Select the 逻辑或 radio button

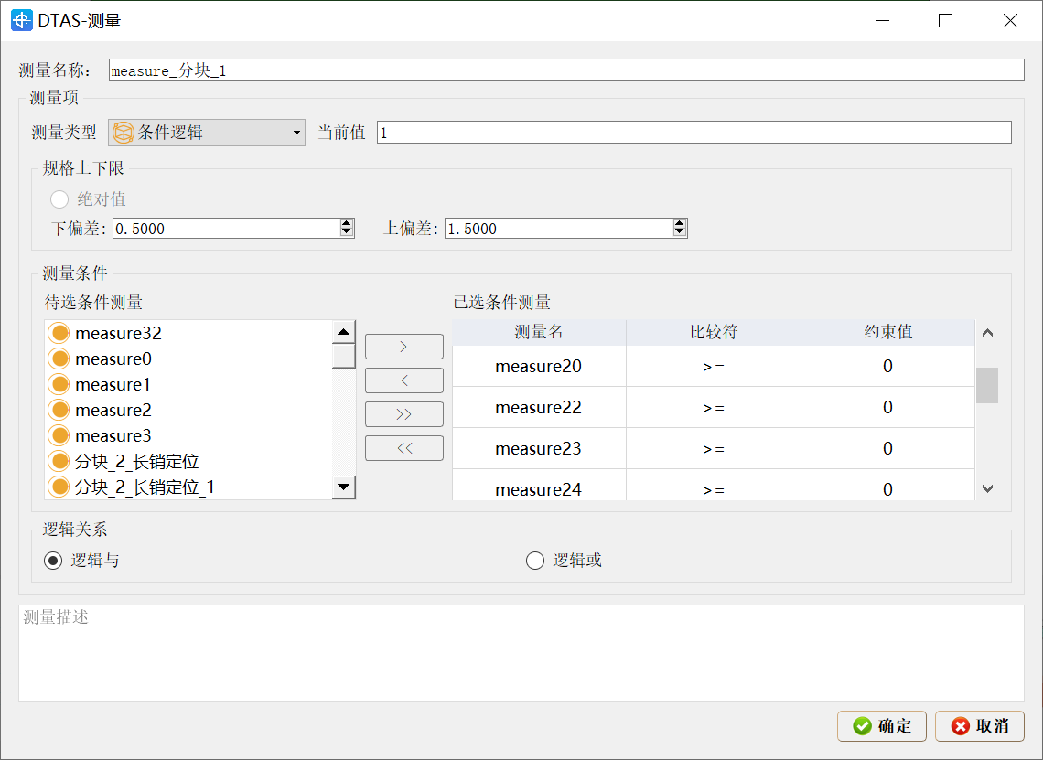tap(535, 561)
